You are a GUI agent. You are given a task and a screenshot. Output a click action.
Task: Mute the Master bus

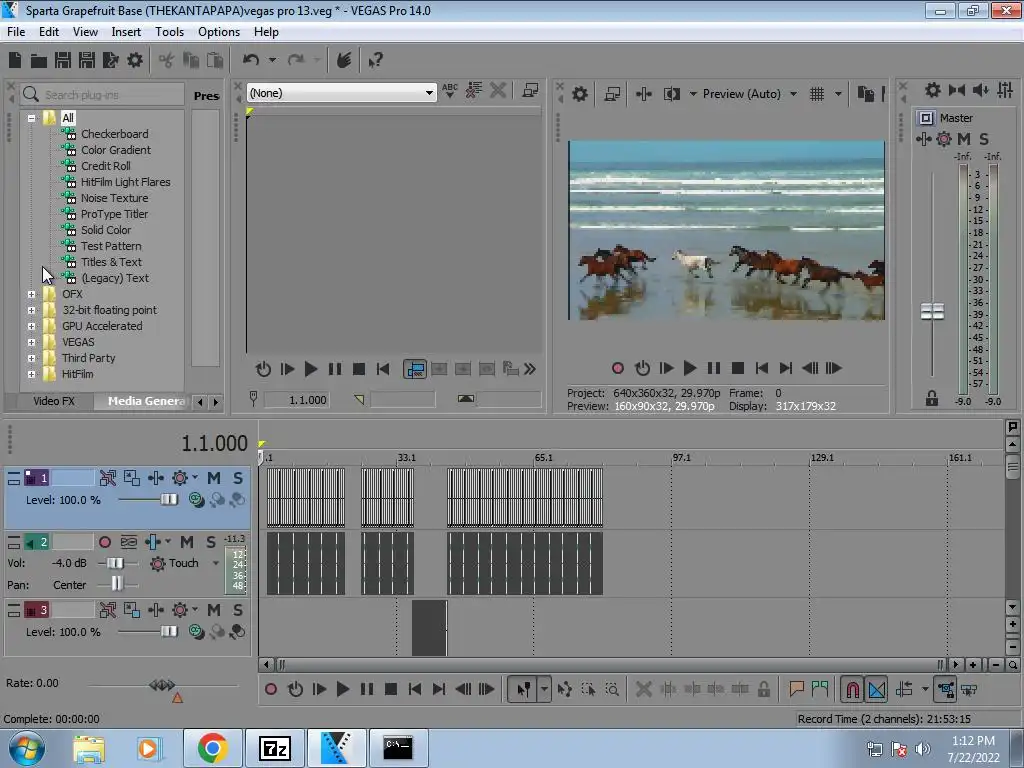964,139
